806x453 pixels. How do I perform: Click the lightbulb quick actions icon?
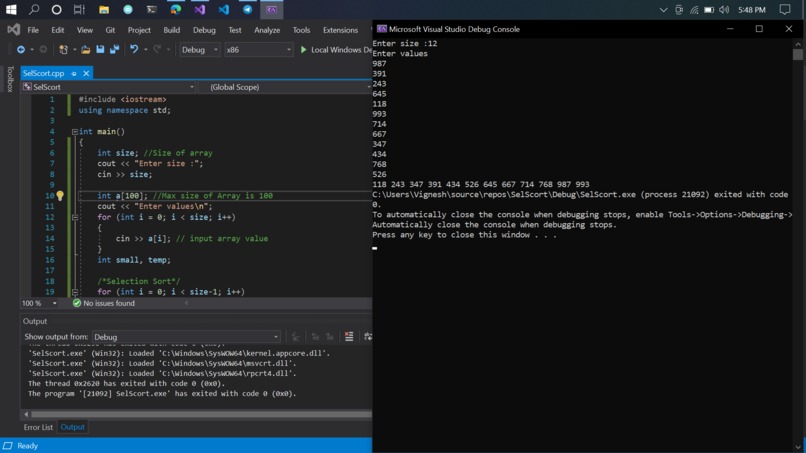[60, 195]
